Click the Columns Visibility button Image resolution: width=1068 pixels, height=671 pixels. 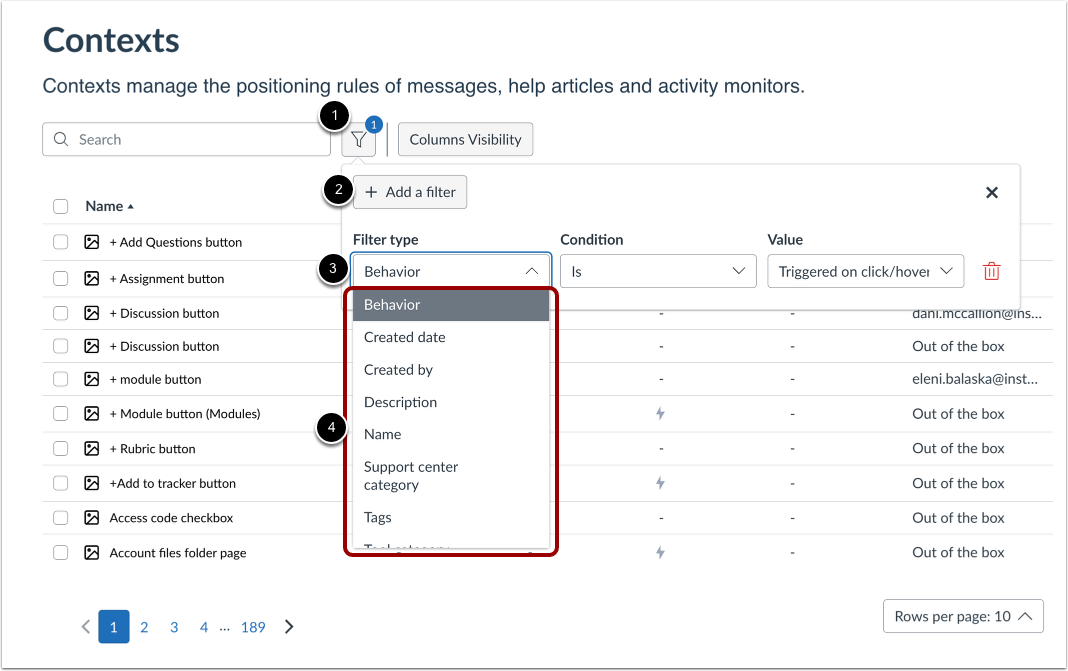465,139
